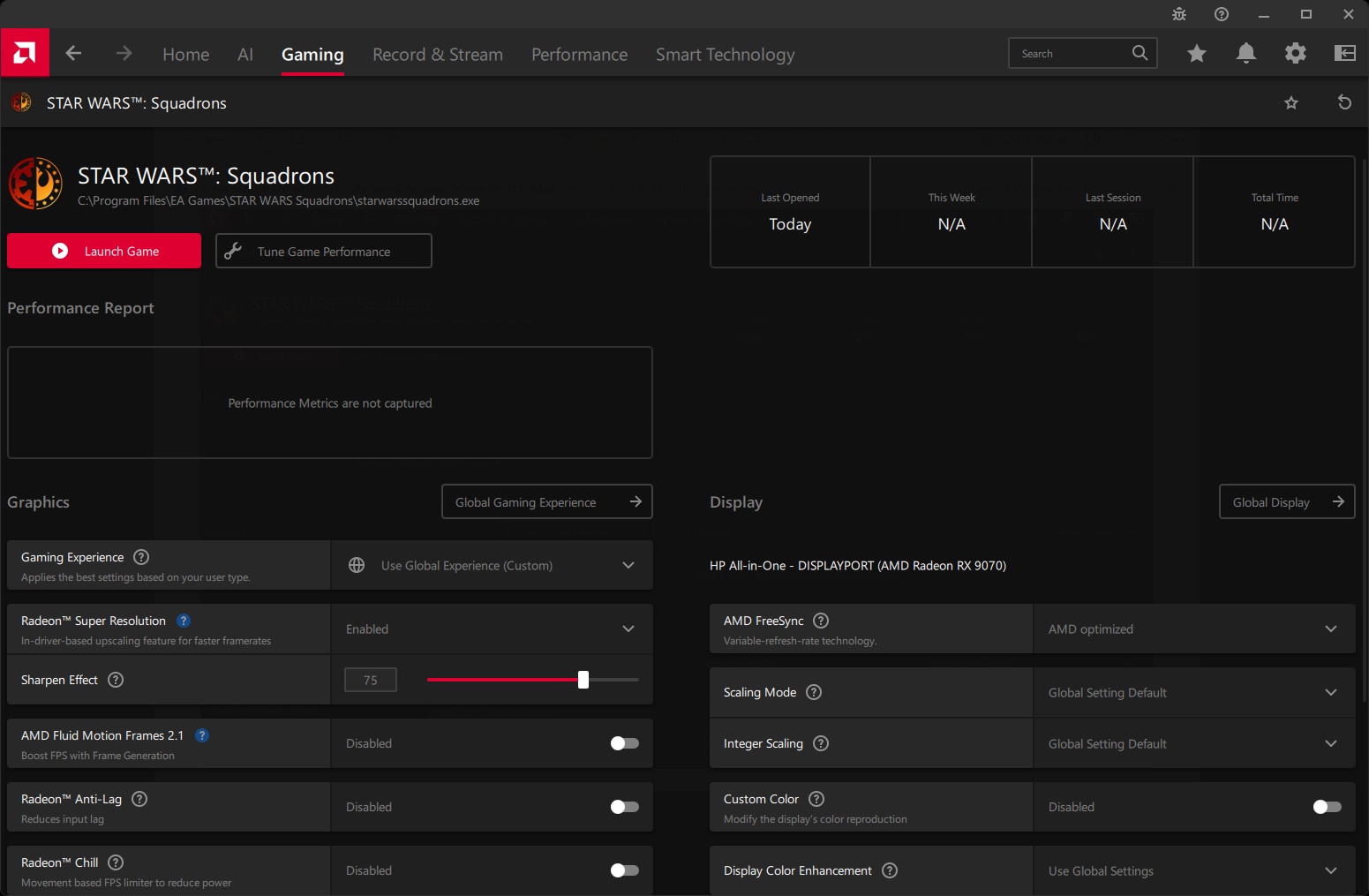Click the Sharpen Effect value field 75
Image resolution: width=1369 pixels, height=896 pixels.
(x=371, y=680)
